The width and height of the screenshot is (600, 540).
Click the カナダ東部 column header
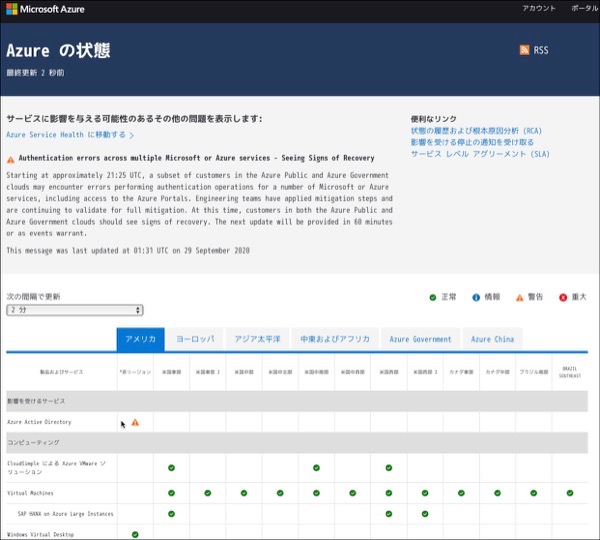pos(461,372)
